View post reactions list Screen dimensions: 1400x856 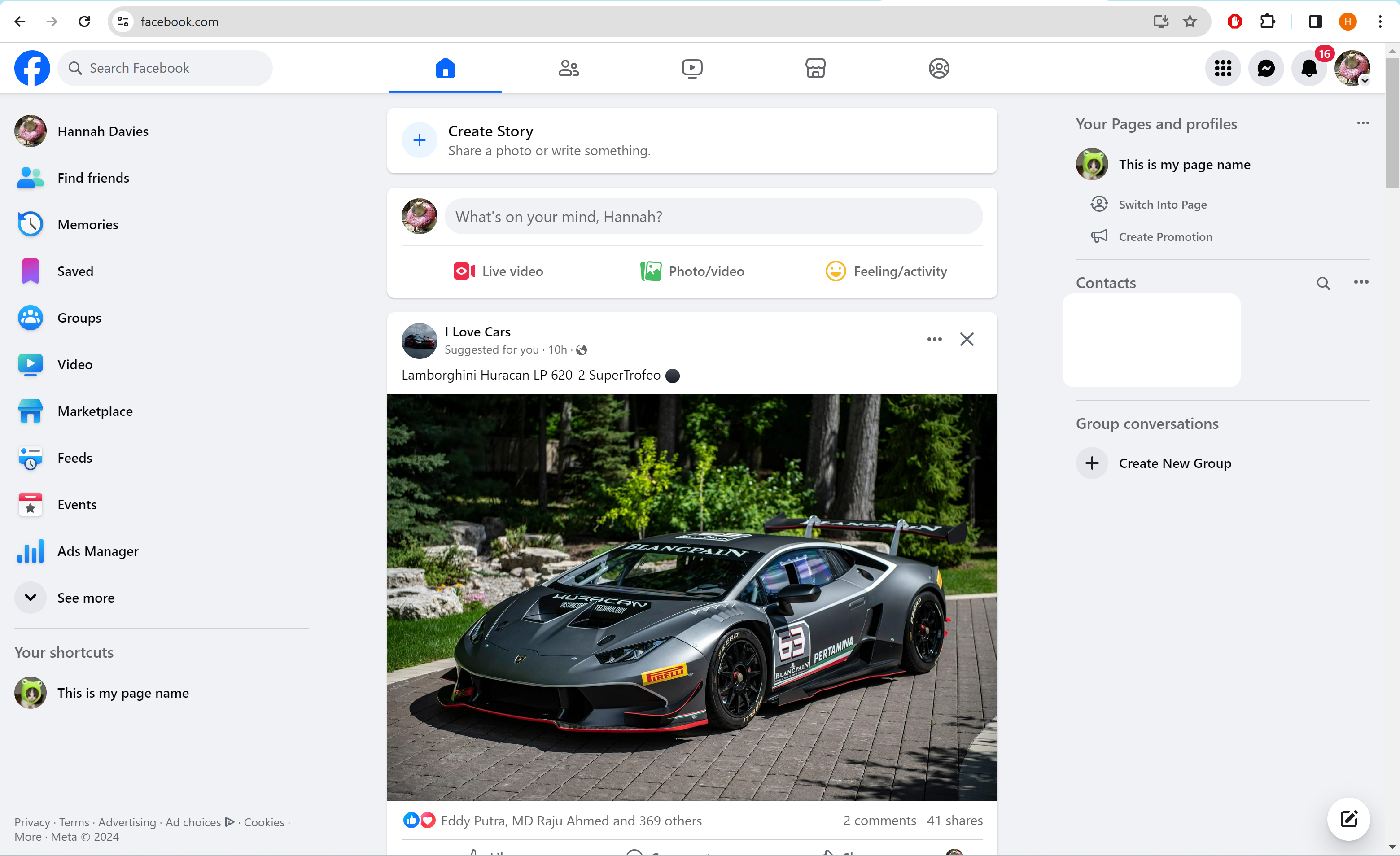coord(552,820)
